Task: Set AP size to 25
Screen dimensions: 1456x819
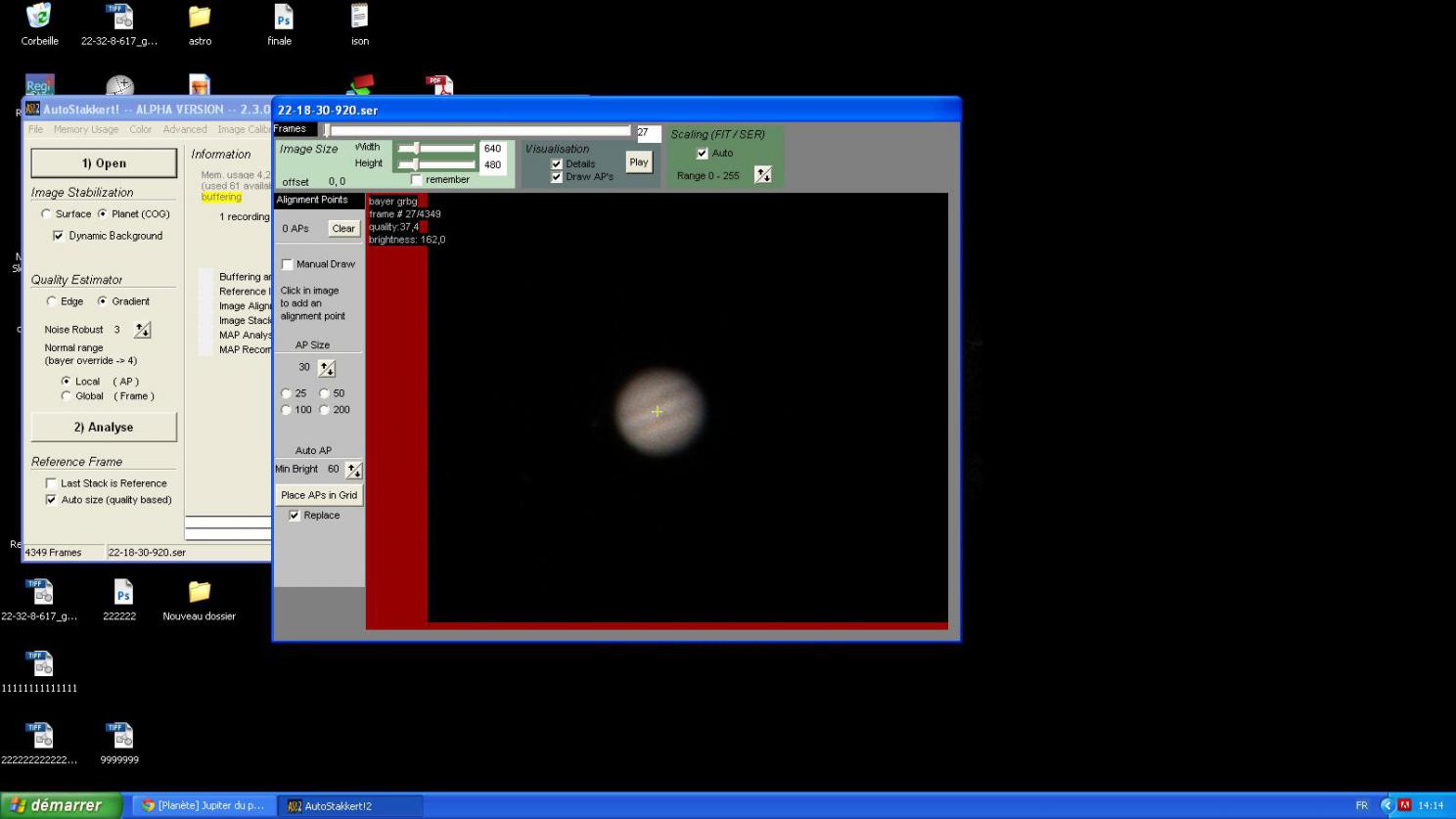Action: (287, 394)
